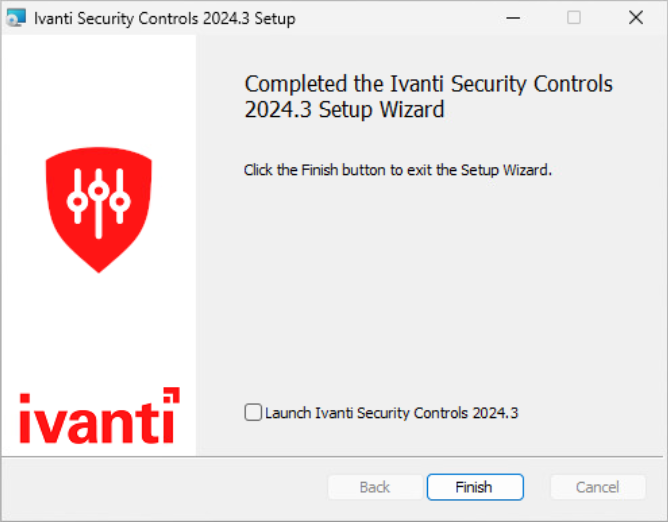
Task: Minimize the Setup window
Action: 512,18
